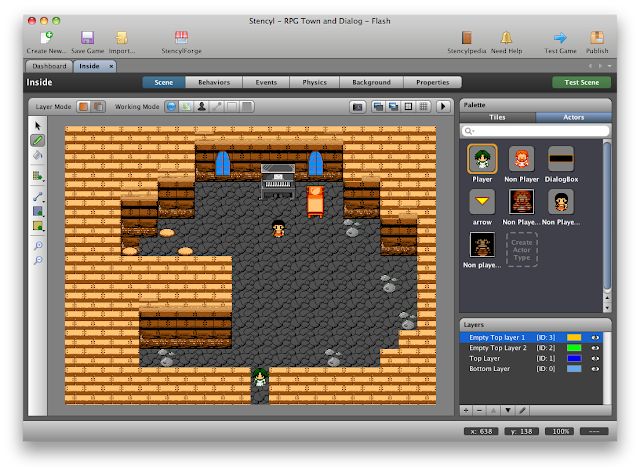Hide Bottom Layer via eye icon
Screen dimensions: 640x473
pyautogui.click(x=595, y=369)
